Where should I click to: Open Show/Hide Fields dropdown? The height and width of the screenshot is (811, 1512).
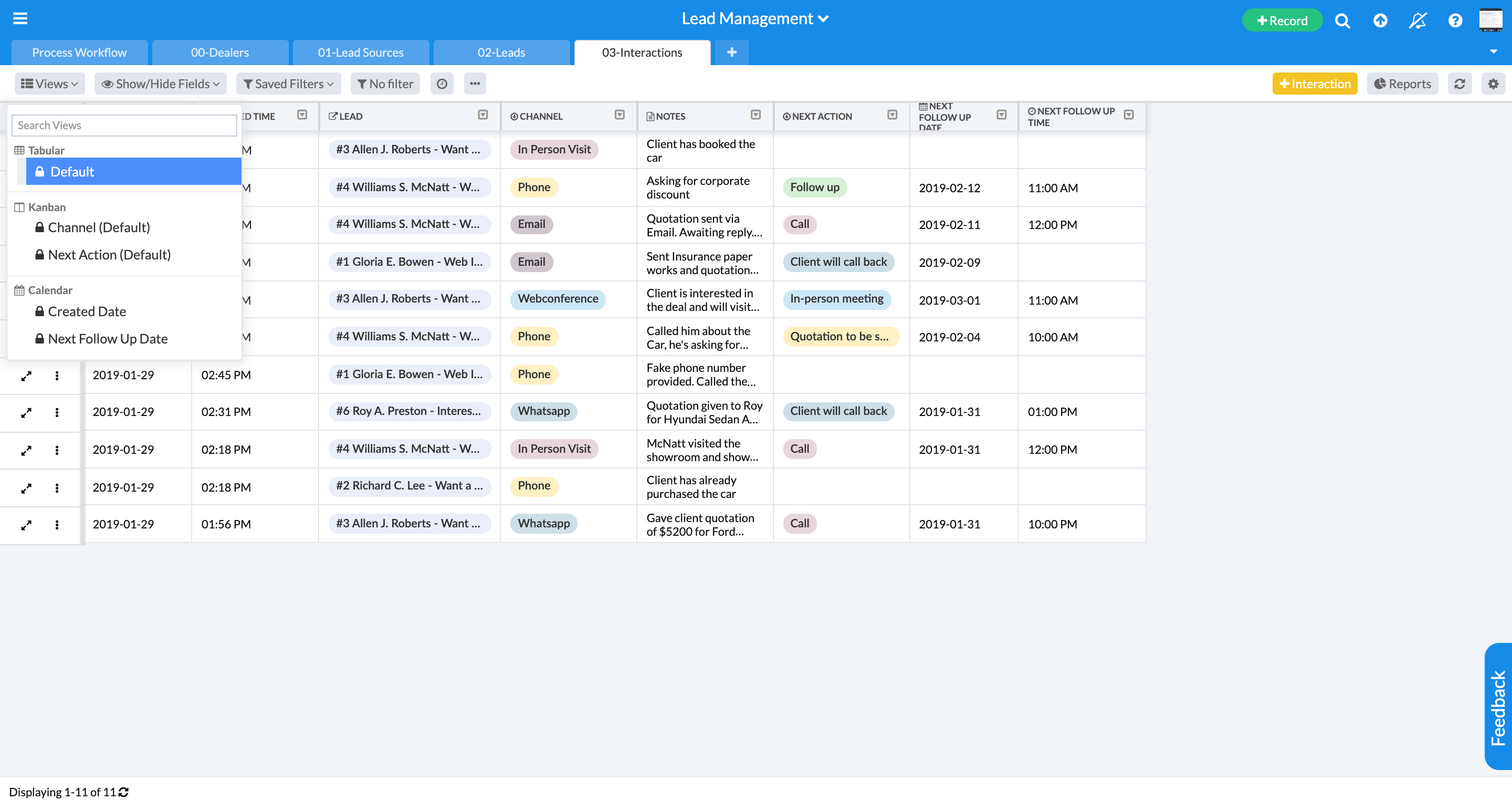tap(161, 84)
